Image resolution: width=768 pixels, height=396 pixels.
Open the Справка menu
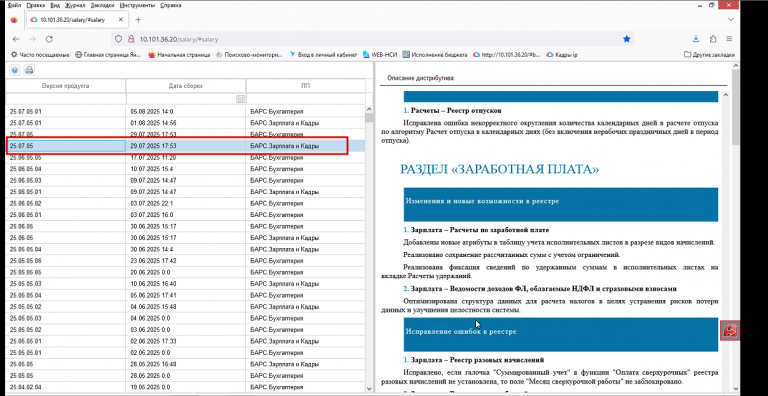170,5
